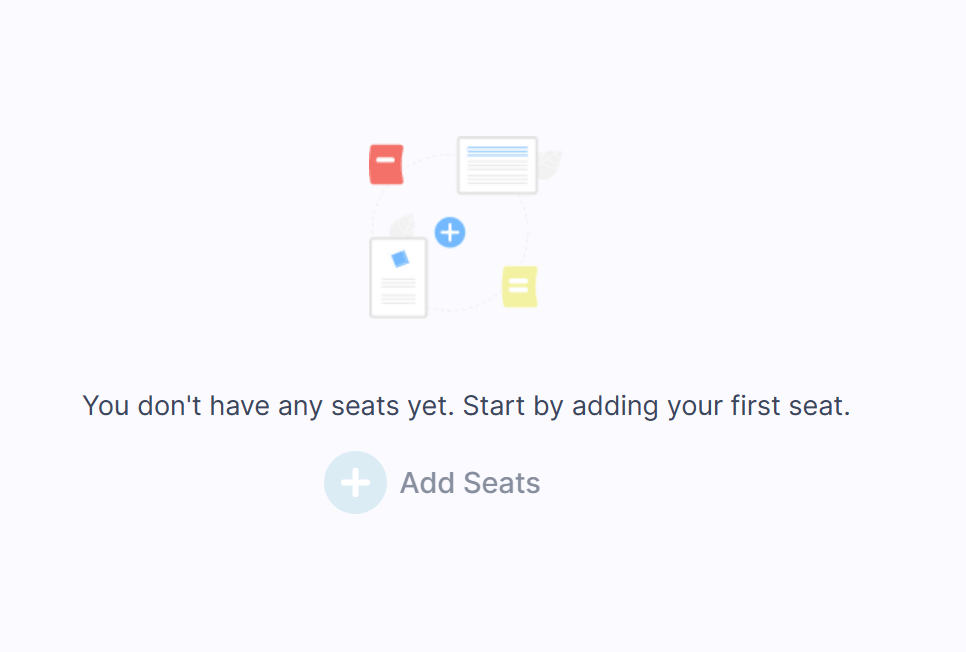
Task: Select the red minus sticky note icon
Action: pos(386,165)
